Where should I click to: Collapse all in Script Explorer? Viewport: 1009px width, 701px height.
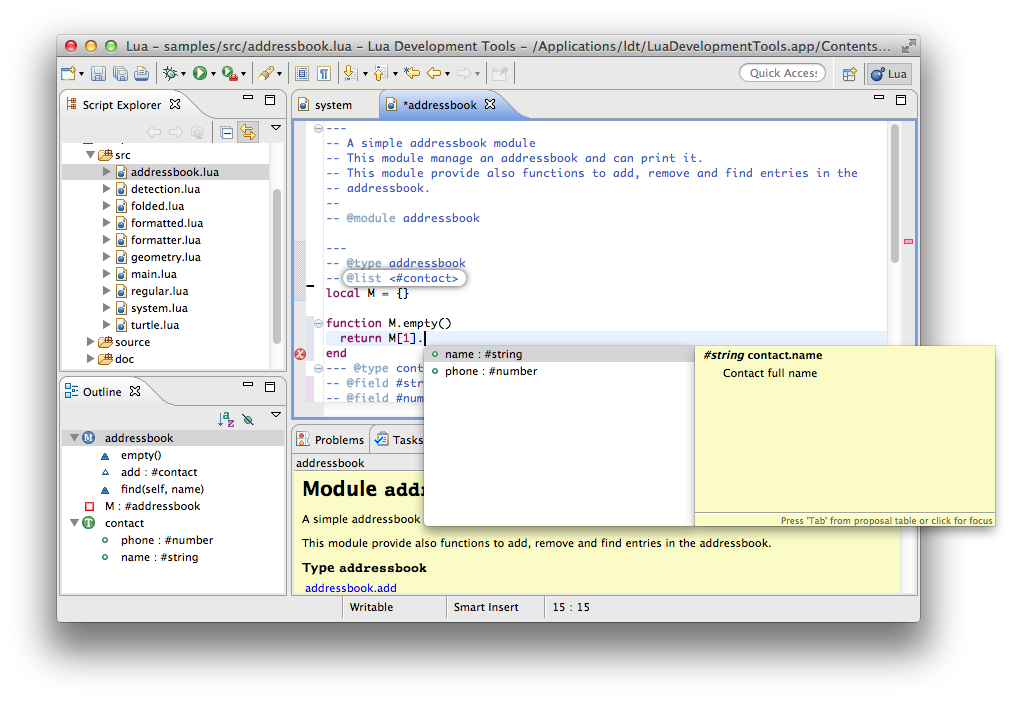point(227,133)
